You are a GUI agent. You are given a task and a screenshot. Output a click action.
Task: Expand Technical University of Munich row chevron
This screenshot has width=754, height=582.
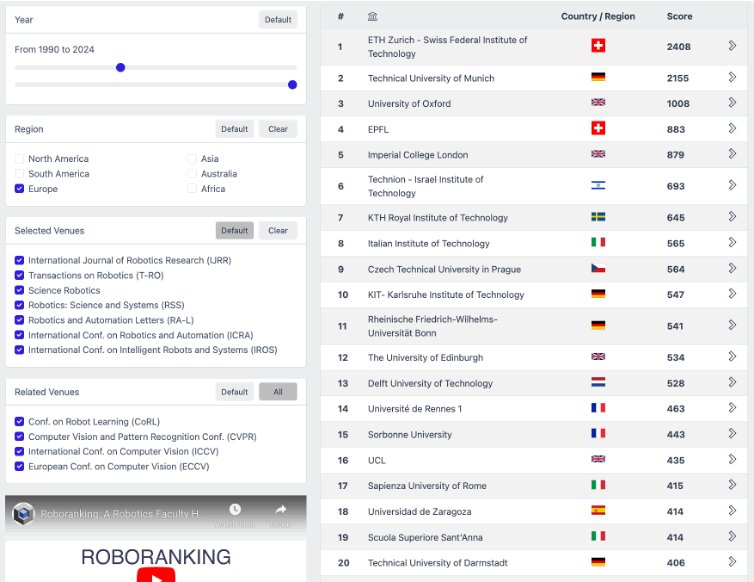(x=732, y=77)
